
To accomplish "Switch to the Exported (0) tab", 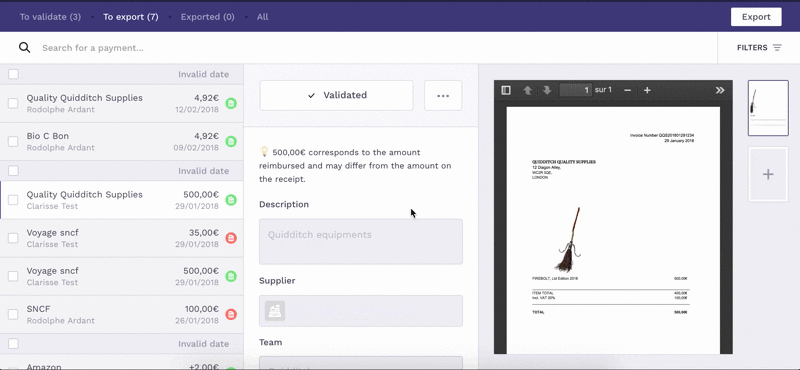I will [207, 17].
